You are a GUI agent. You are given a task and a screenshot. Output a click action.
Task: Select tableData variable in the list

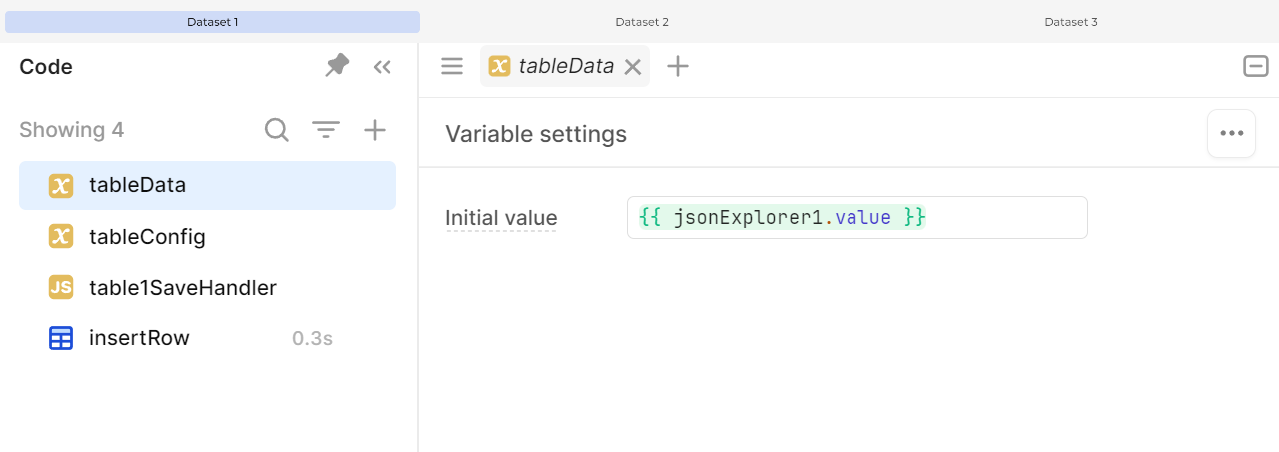[207, 185]
